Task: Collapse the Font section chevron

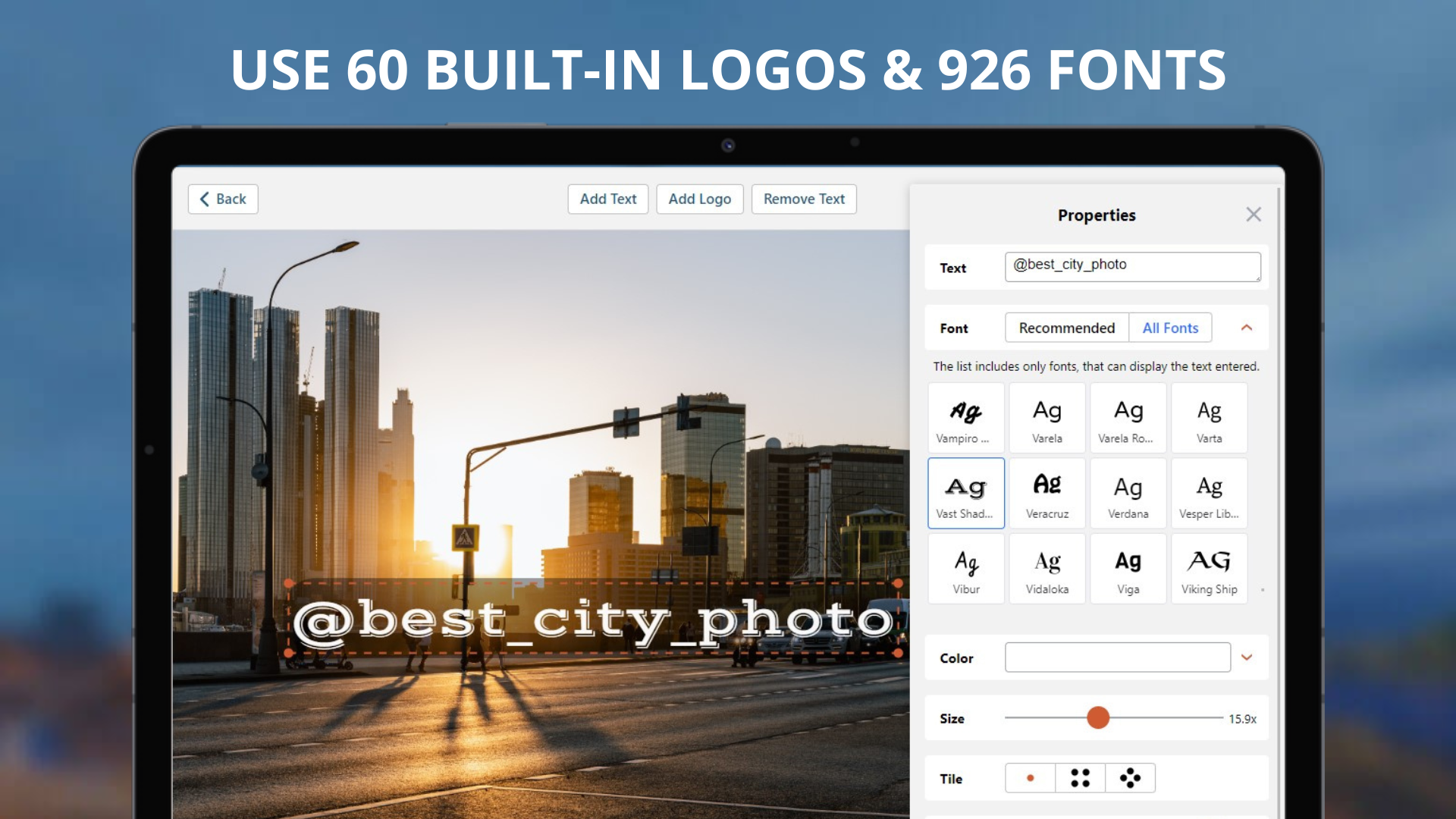Action: pyautogui.click(x=1247, y=328)
